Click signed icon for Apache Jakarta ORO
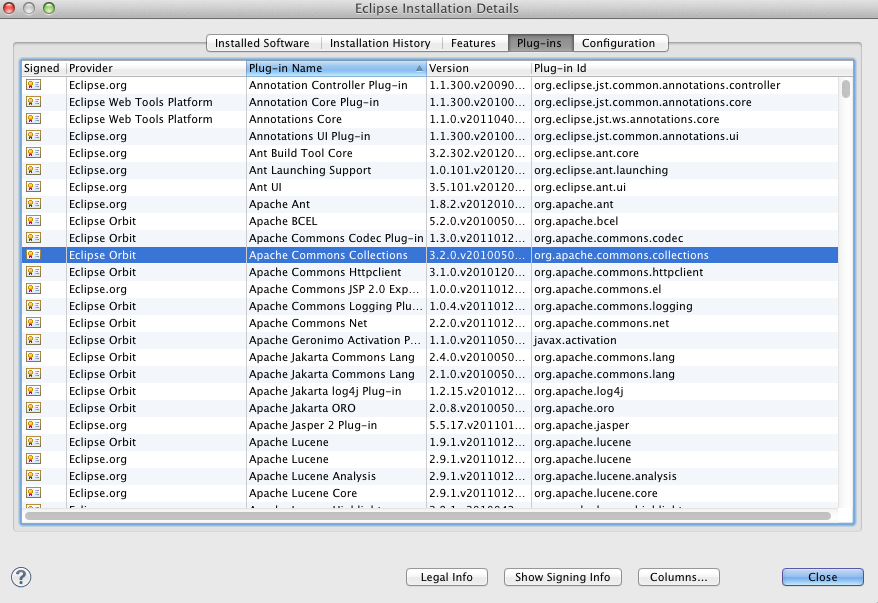Viewport: 878px width, 603px height. coord(34,408)
